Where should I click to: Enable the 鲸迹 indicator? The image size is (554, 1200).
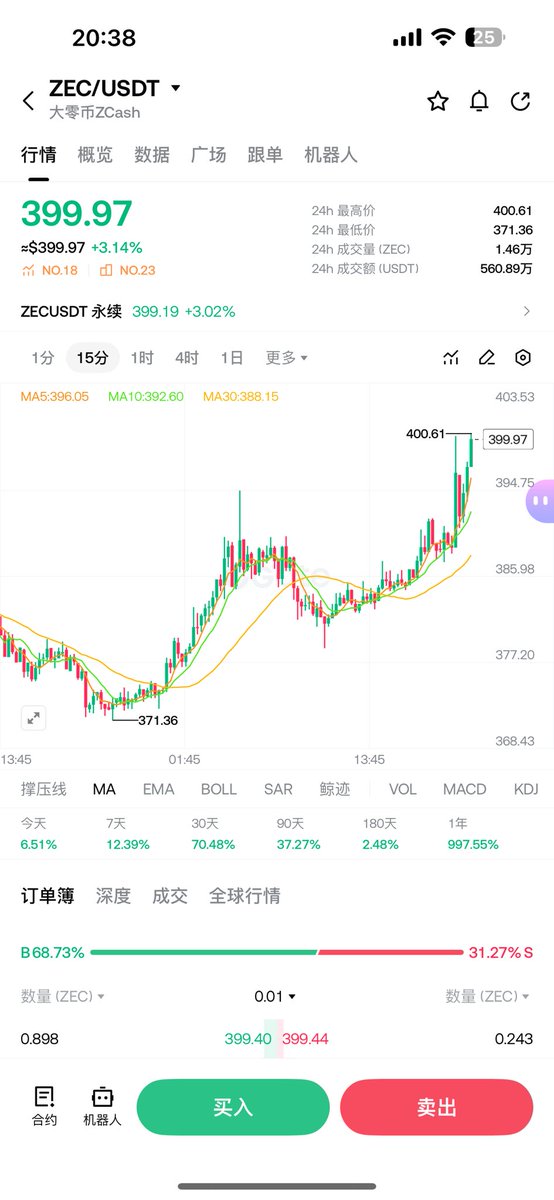pos(335,789)
